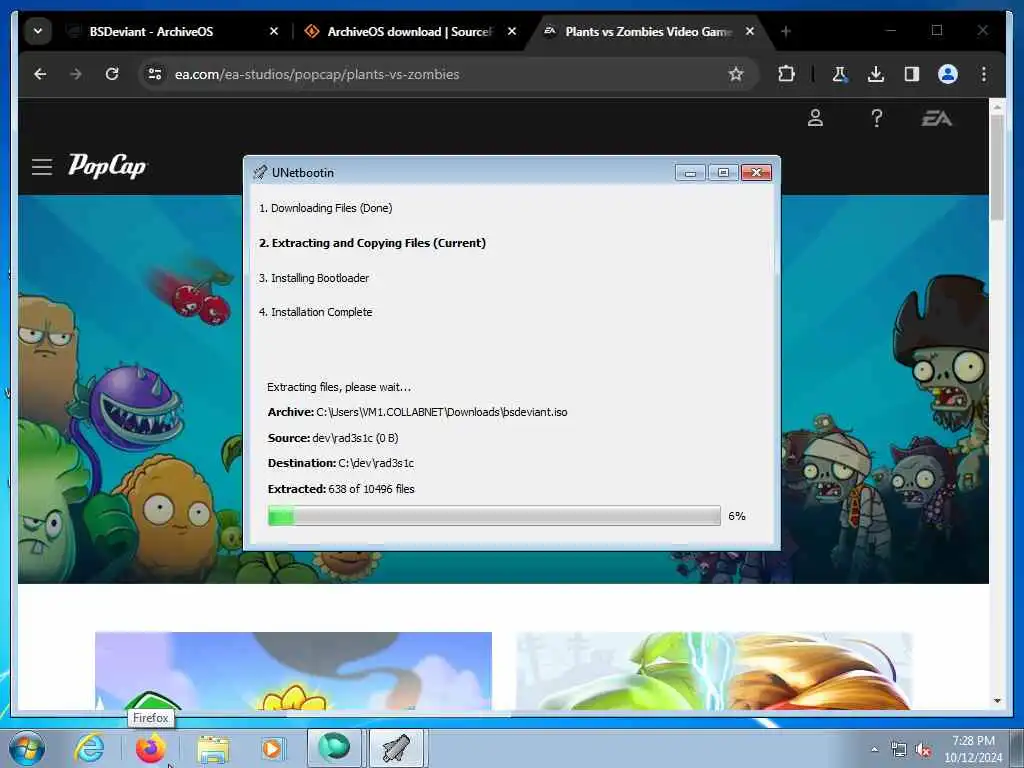Close the ArchiveOS download tab
Viewport: 1024px width, 768px height.
512,31
